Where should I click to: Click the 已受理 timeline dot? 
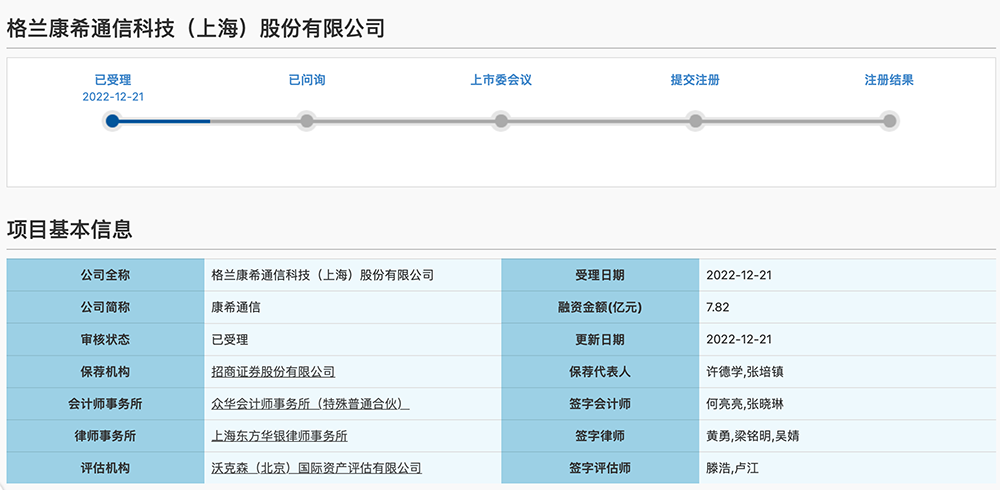pos(113,121)
